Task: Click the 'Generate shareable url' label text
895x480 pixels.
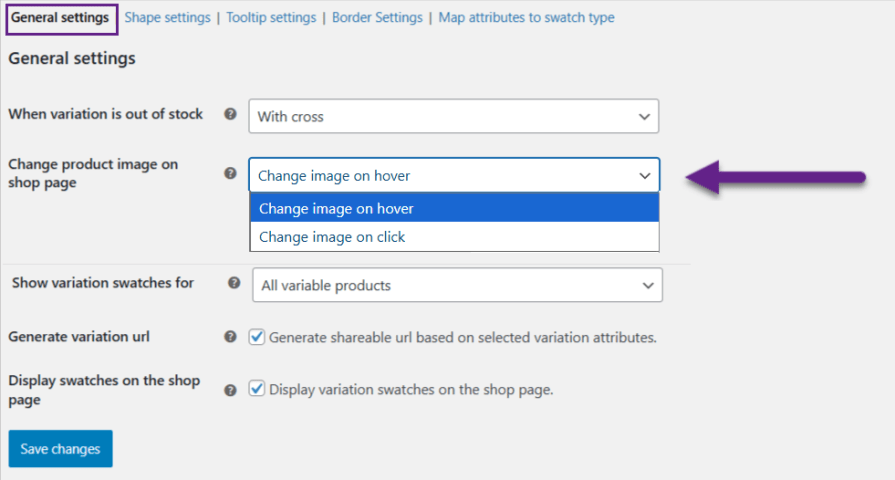Action: [x=463, y=337]
